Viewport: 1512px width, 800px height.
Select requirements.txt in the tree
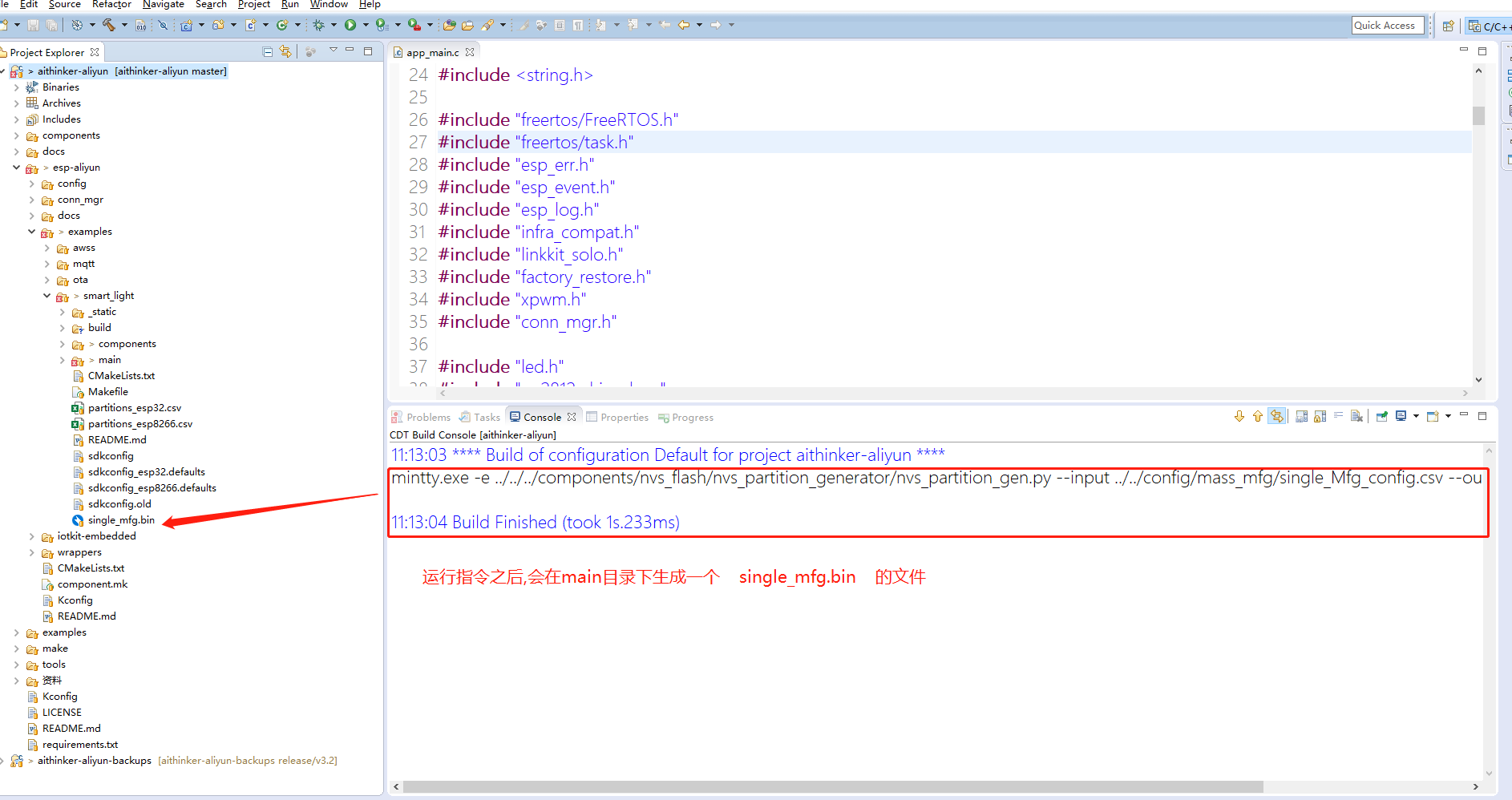coord(80,745)
